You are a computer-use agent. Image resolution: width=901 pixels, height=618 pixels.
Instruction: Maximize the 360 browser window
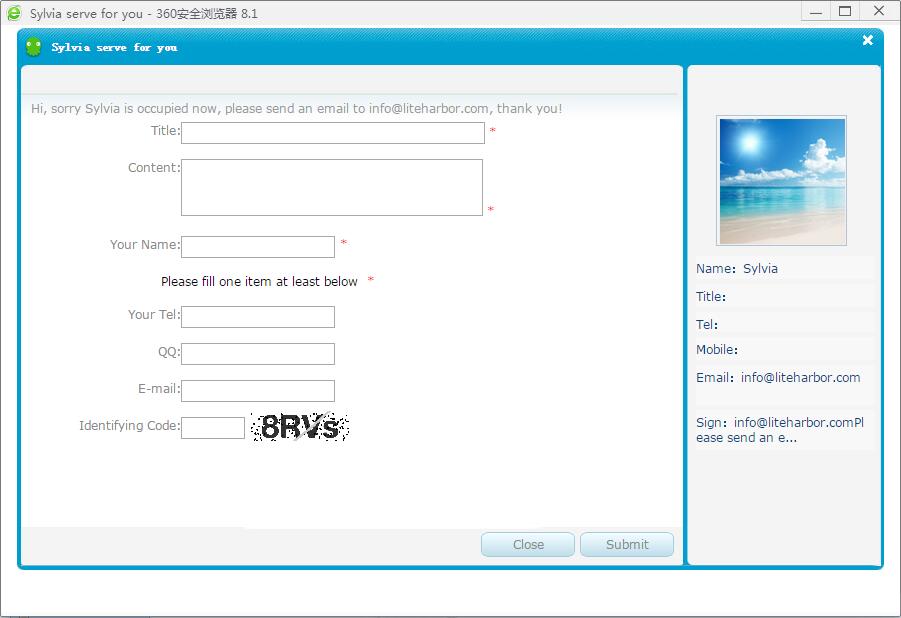845,11
